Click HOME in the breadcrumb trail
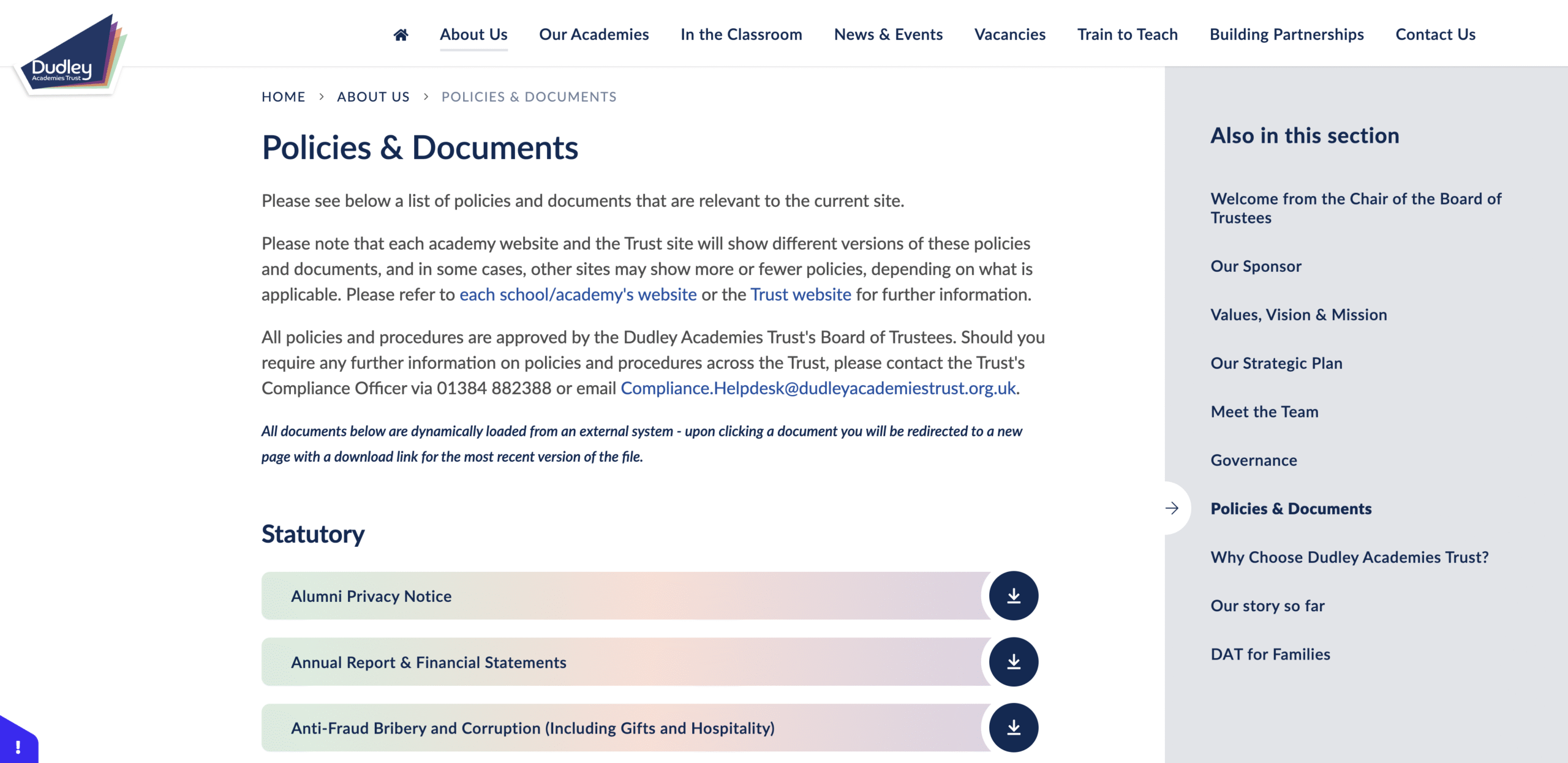Viewport: 1568px width, 763px height. point(283,97)
